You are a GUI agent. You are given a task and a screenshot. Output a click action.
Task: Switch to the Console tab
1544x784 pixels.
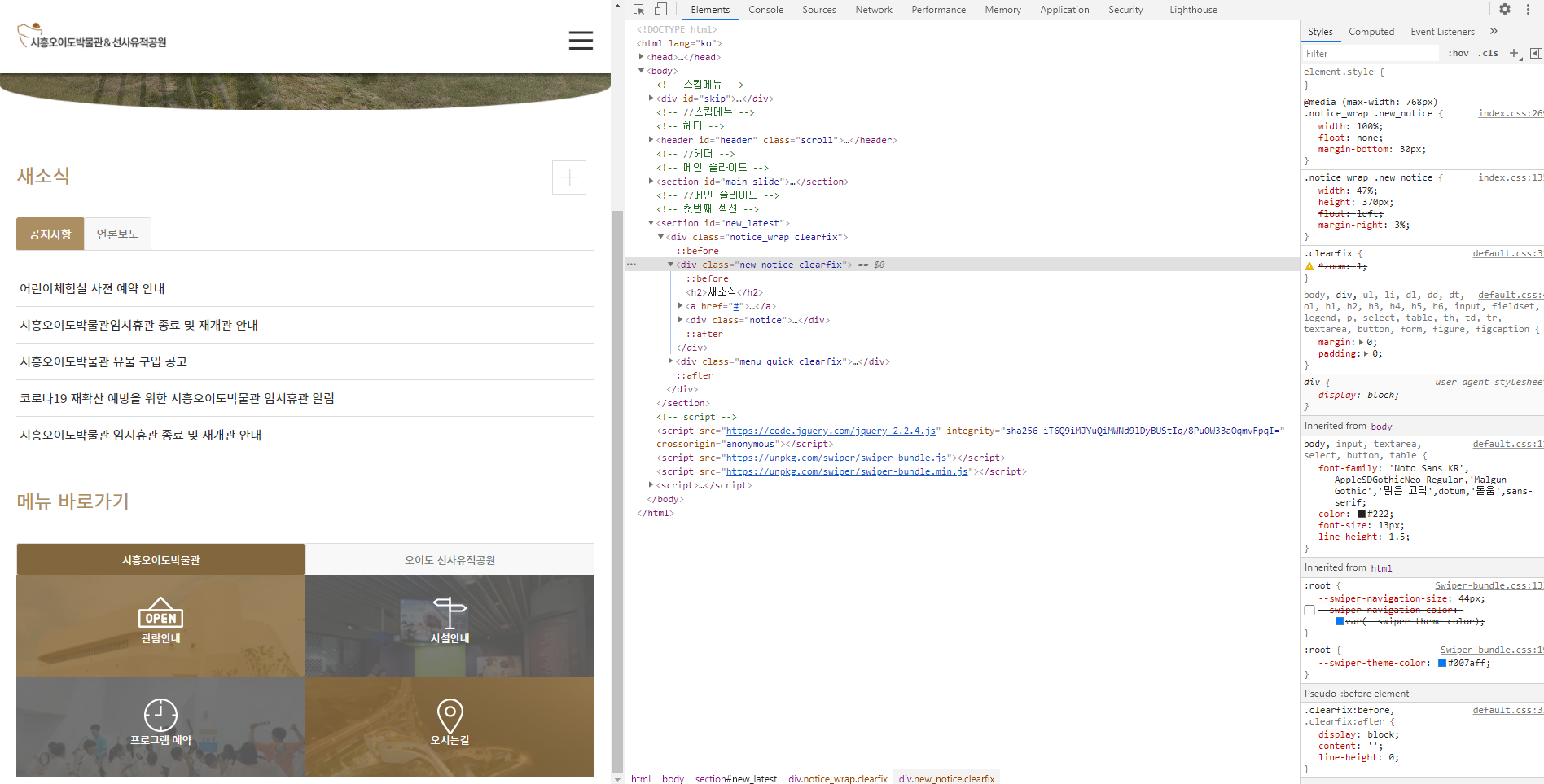point(765,10)
